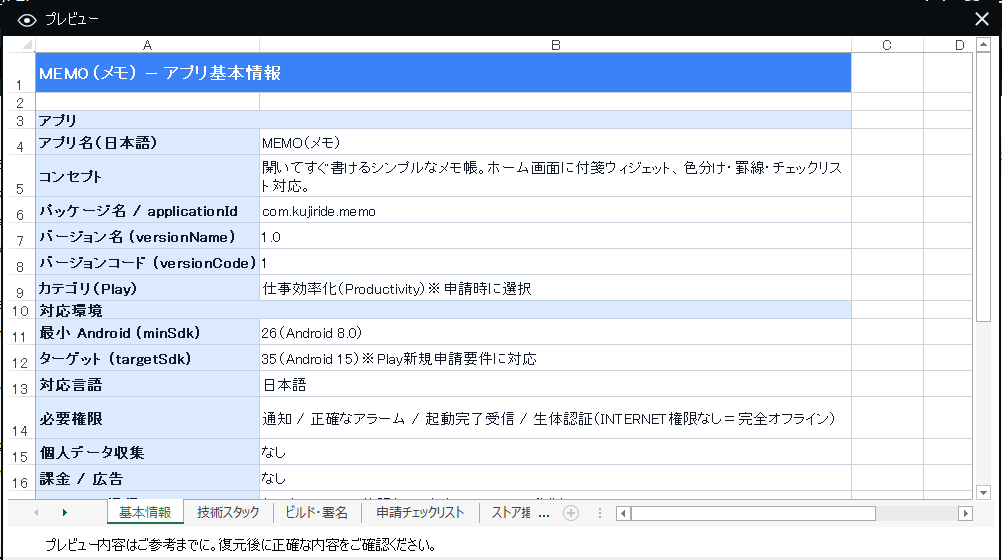Click the 個人データ収集 label cell

coord(147,452)
